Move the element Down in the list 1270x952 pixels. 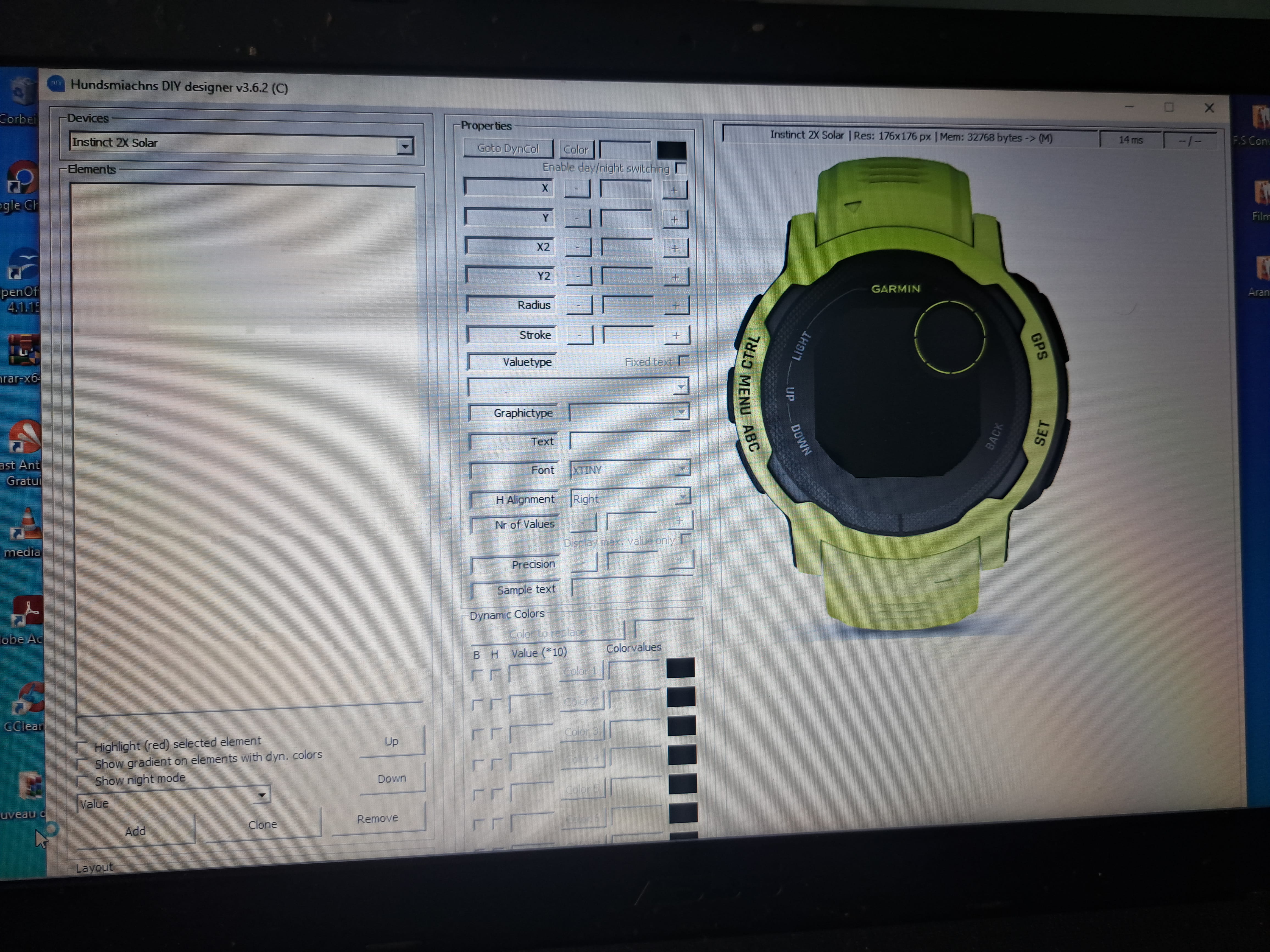393,779
